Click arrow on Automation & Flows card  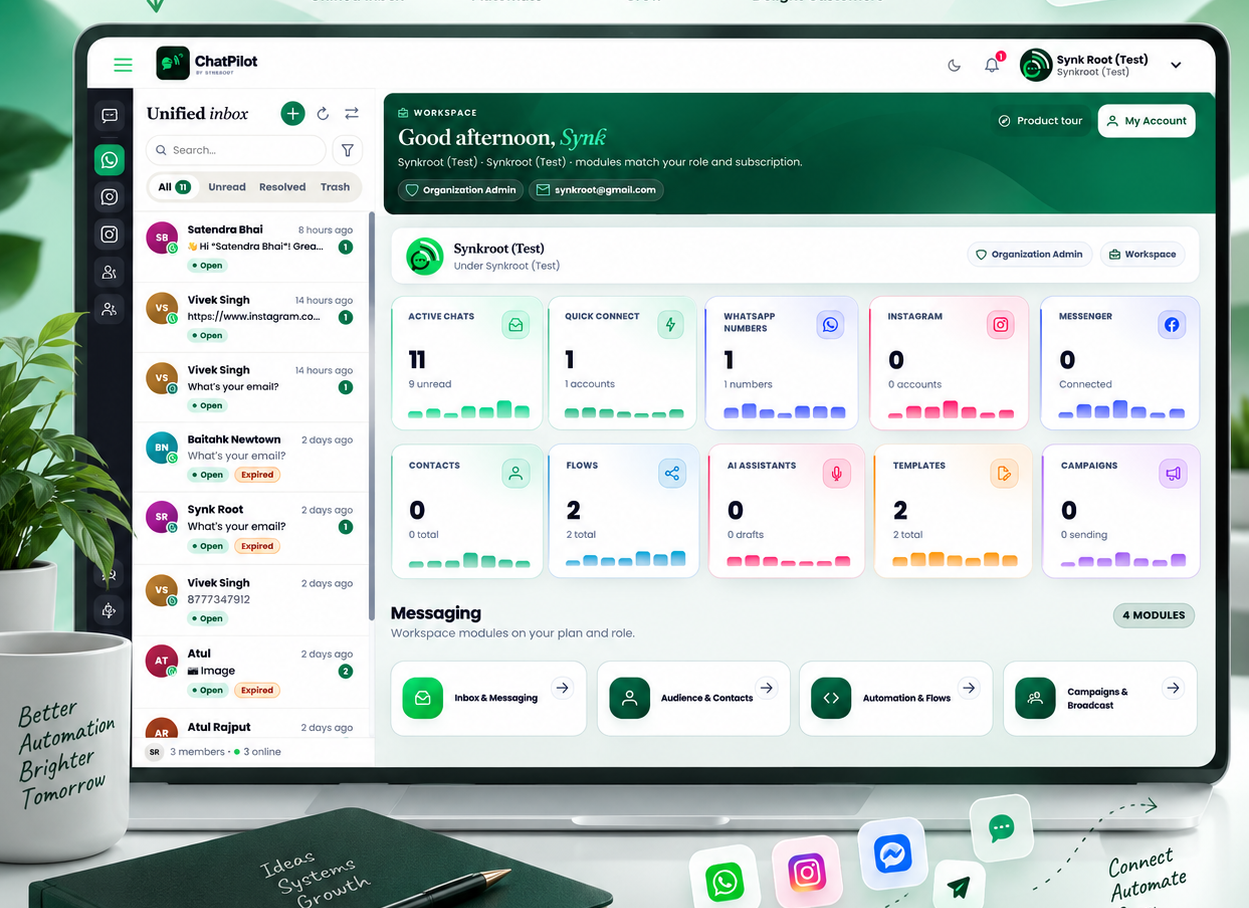coord(968,688)
